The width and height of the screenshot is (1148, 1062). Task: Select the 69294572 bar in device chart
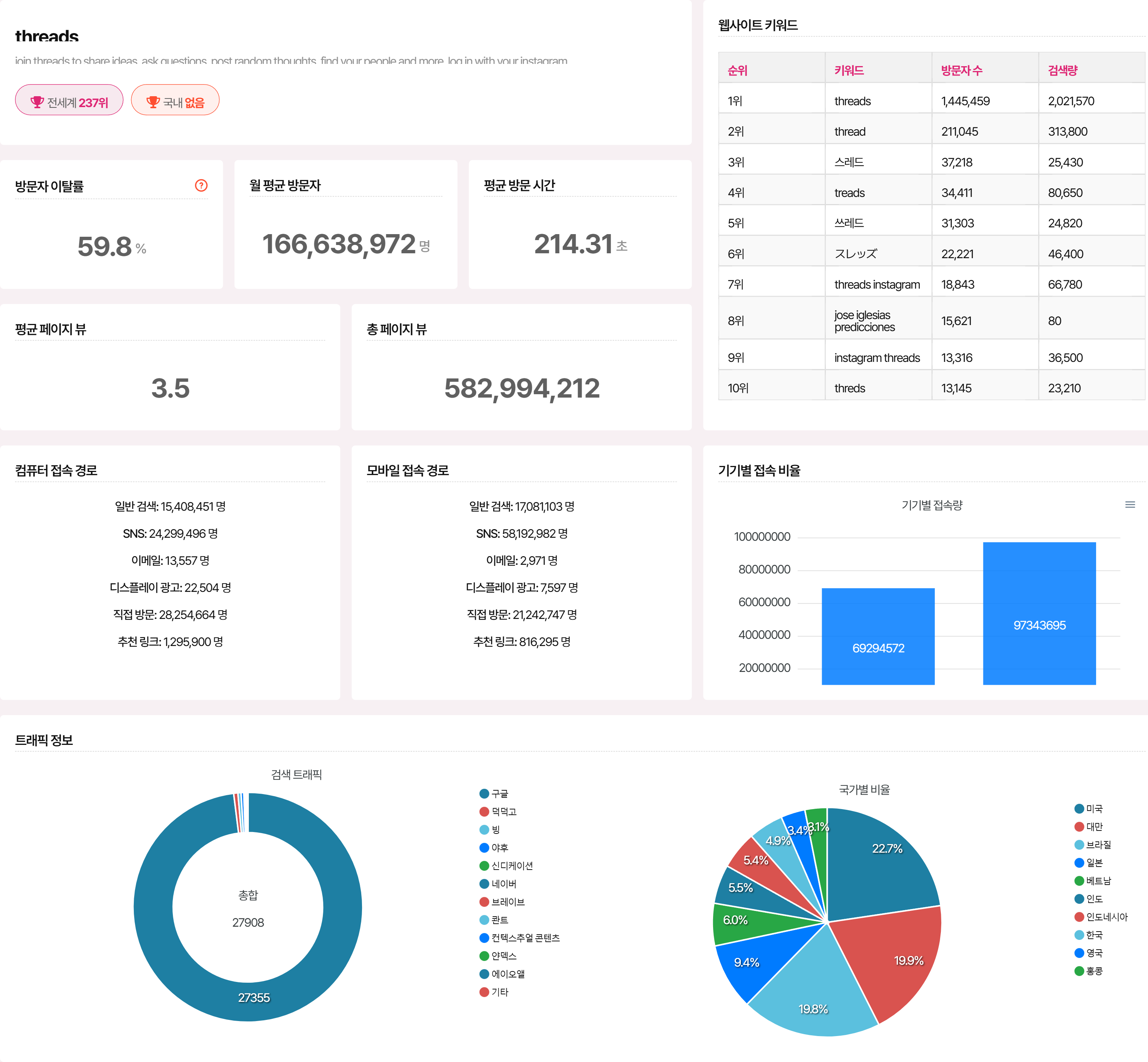tap(878, 636)
